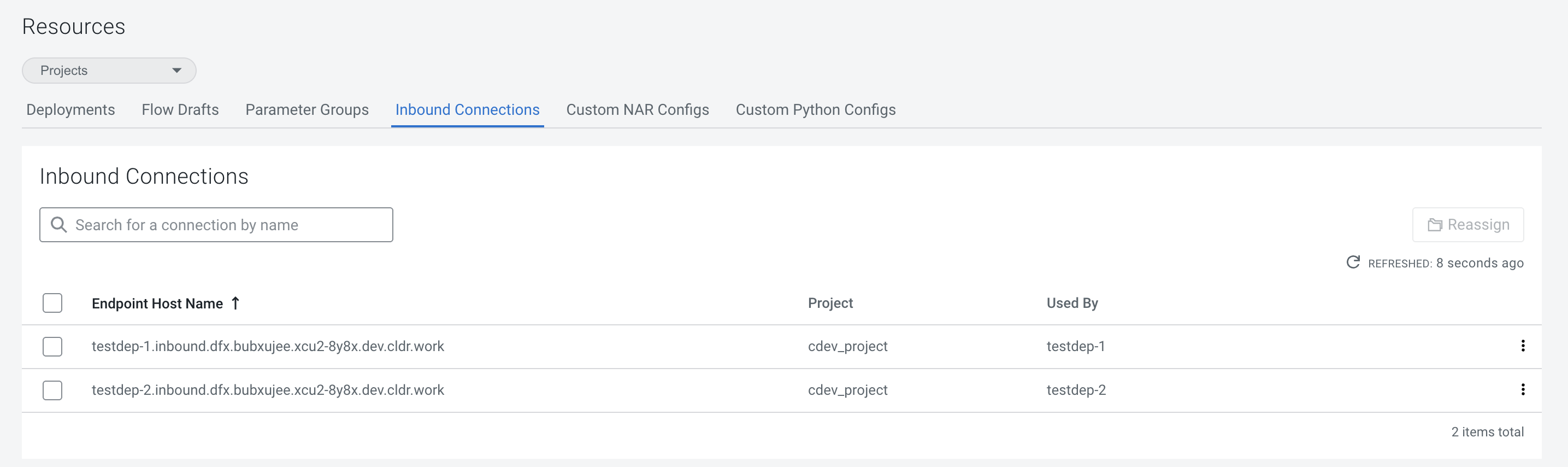
Task: Check the testdep-1 inbound connection checkbox
Action: click(x=52, y=347)
